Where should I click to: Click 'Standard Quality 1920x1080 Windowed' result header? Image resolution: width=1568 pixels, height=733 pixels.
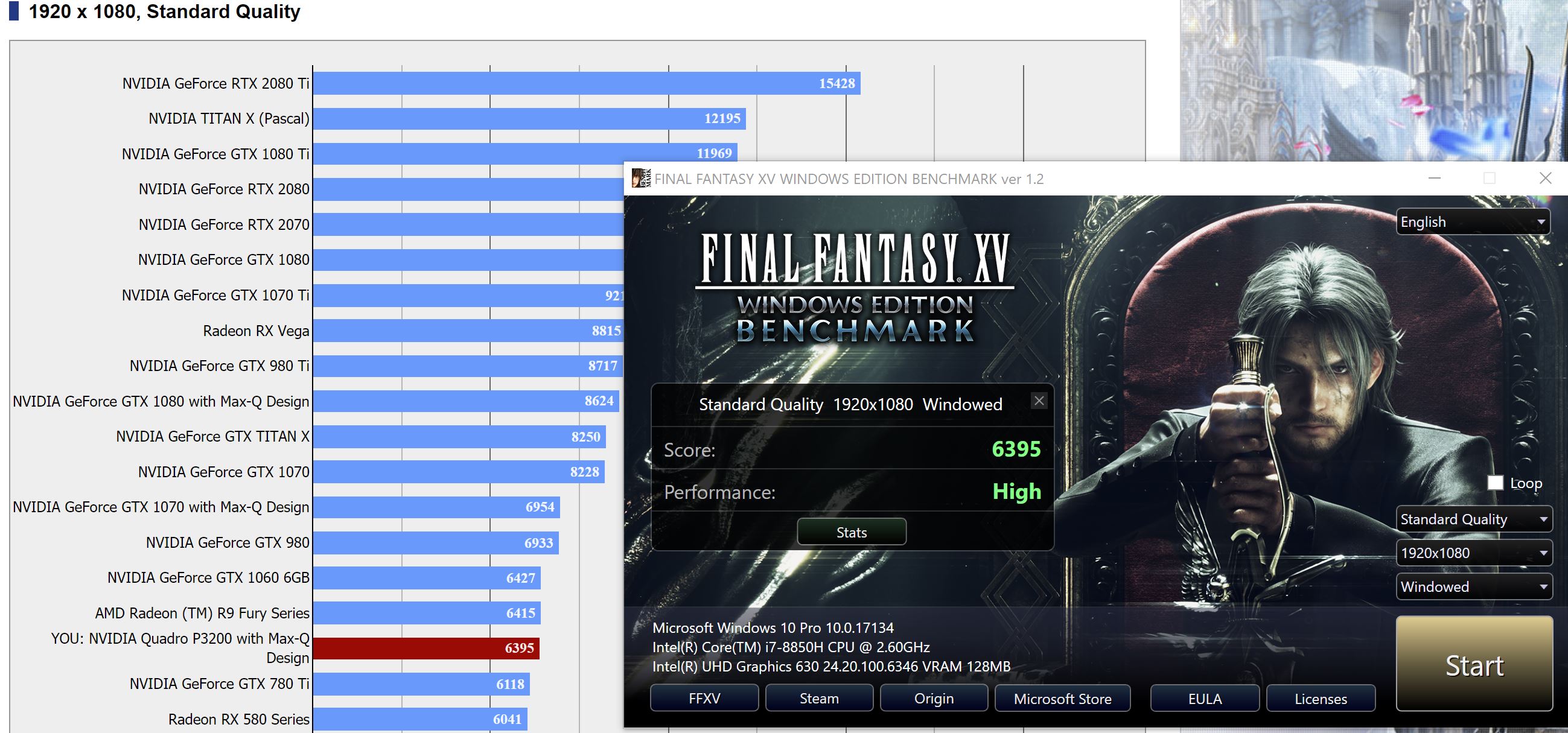850,405
